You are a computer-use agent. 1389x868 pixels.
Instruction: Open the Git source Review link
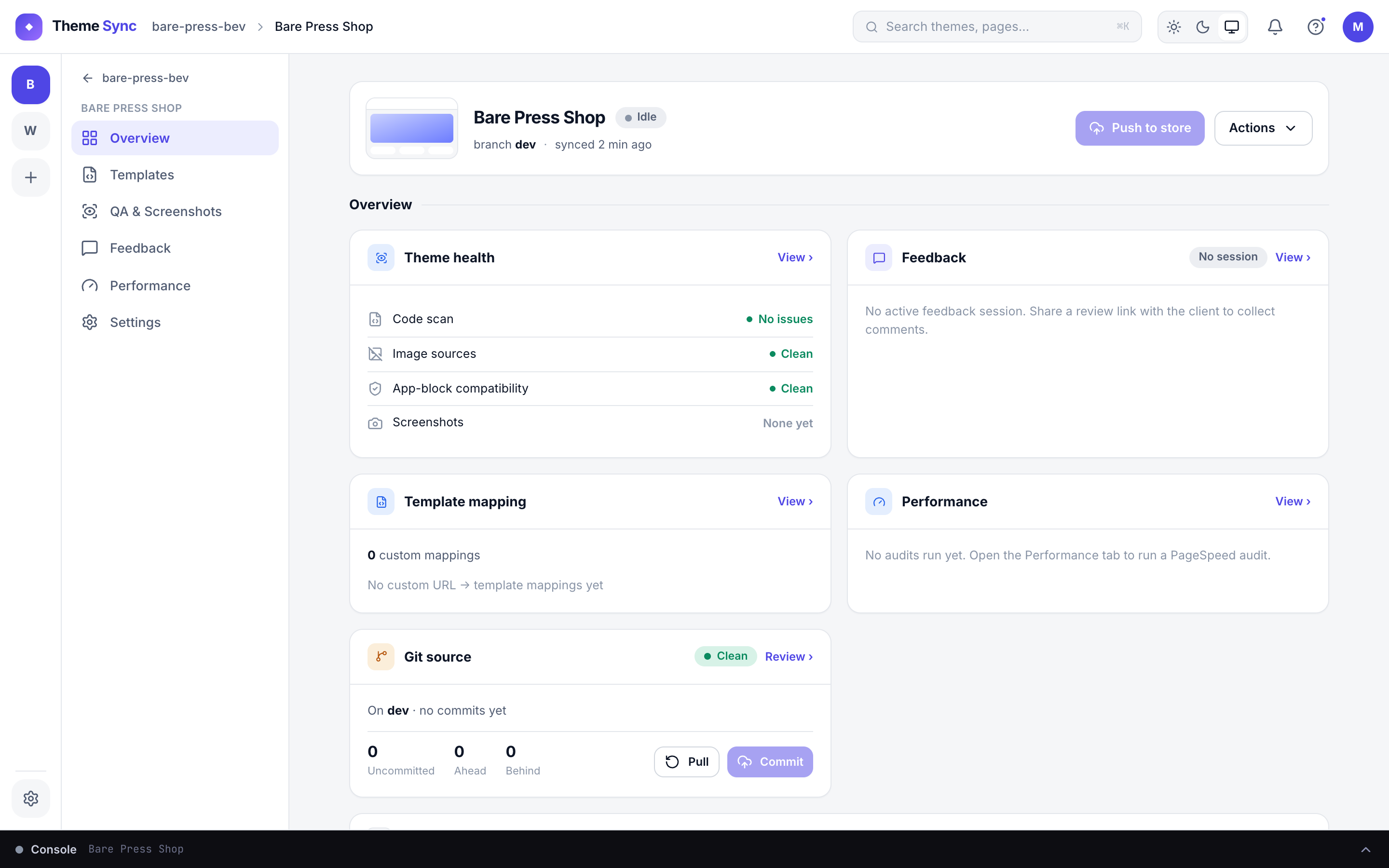(789, 657)
